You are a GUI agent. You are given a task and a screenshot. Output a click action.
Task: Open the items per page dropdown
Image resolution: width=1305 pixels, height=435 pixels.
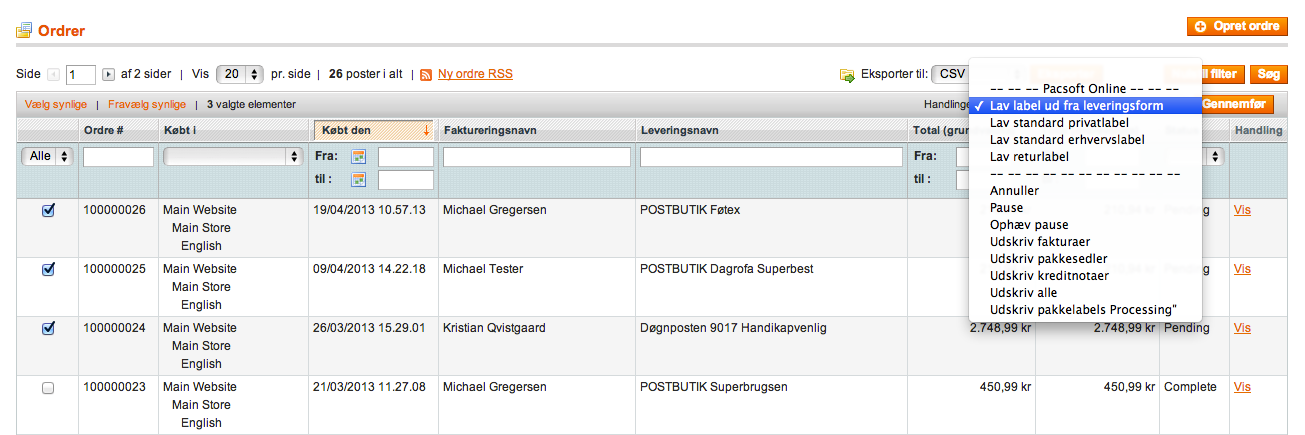(x=239, y=74)
